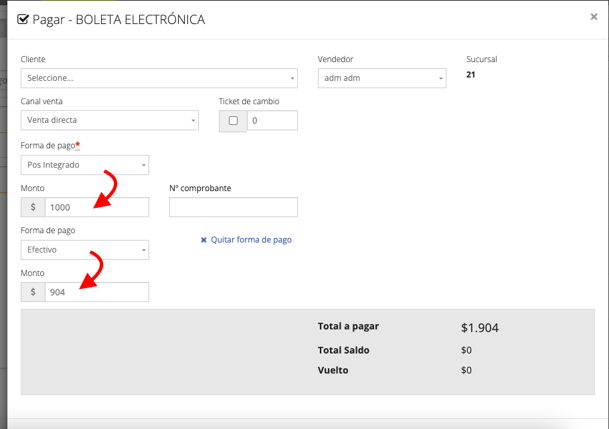
Task: Click the dollar sign beside the 904 amount
Action: click(33, 292)
